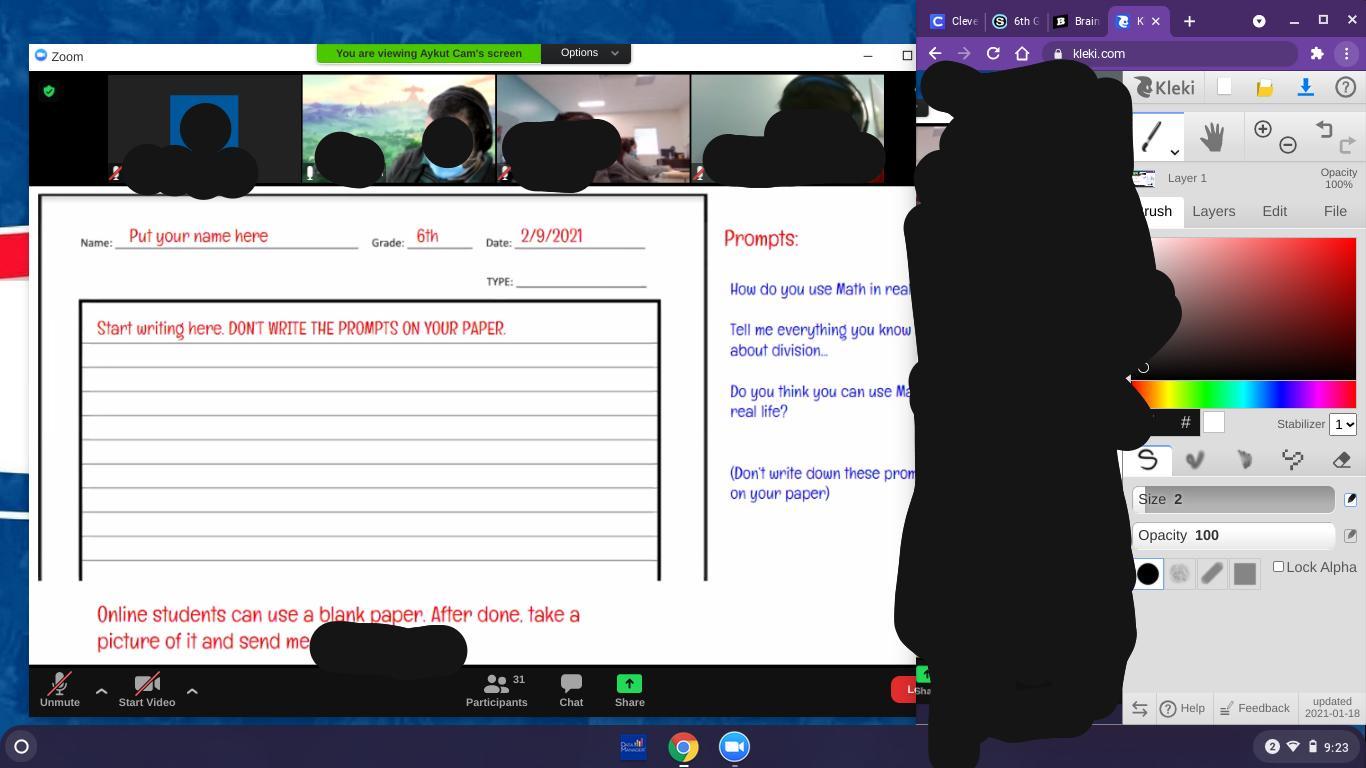Click the kleki.com address bar
Screen dimensions: 1366x768
(1170, 54)
